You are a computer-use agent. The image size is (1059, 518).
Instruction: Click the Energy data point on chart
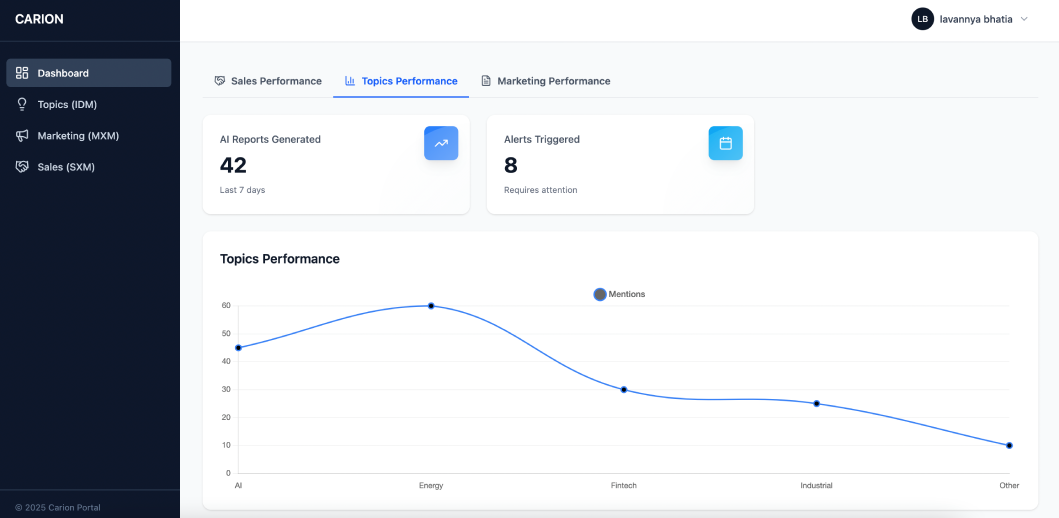tap(431, 306)
